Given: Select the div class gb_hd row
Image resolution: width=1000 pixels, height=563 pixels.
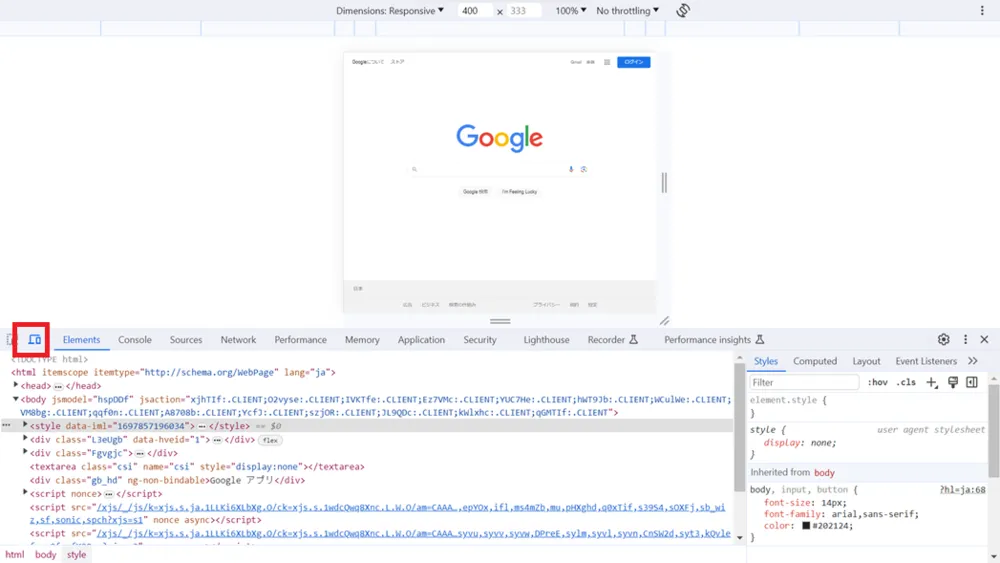Looking at the screenshot, I should click(167, 480).
